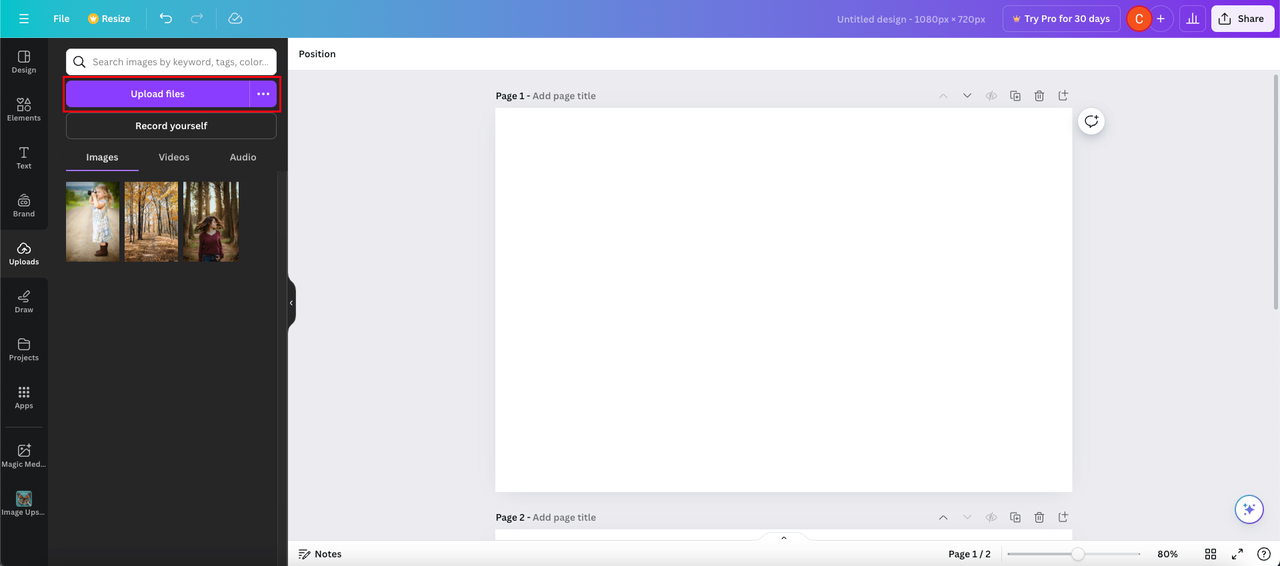1280x566 pixels.
Task: Enter fullscreen present mode
Action: (1237, 554)
